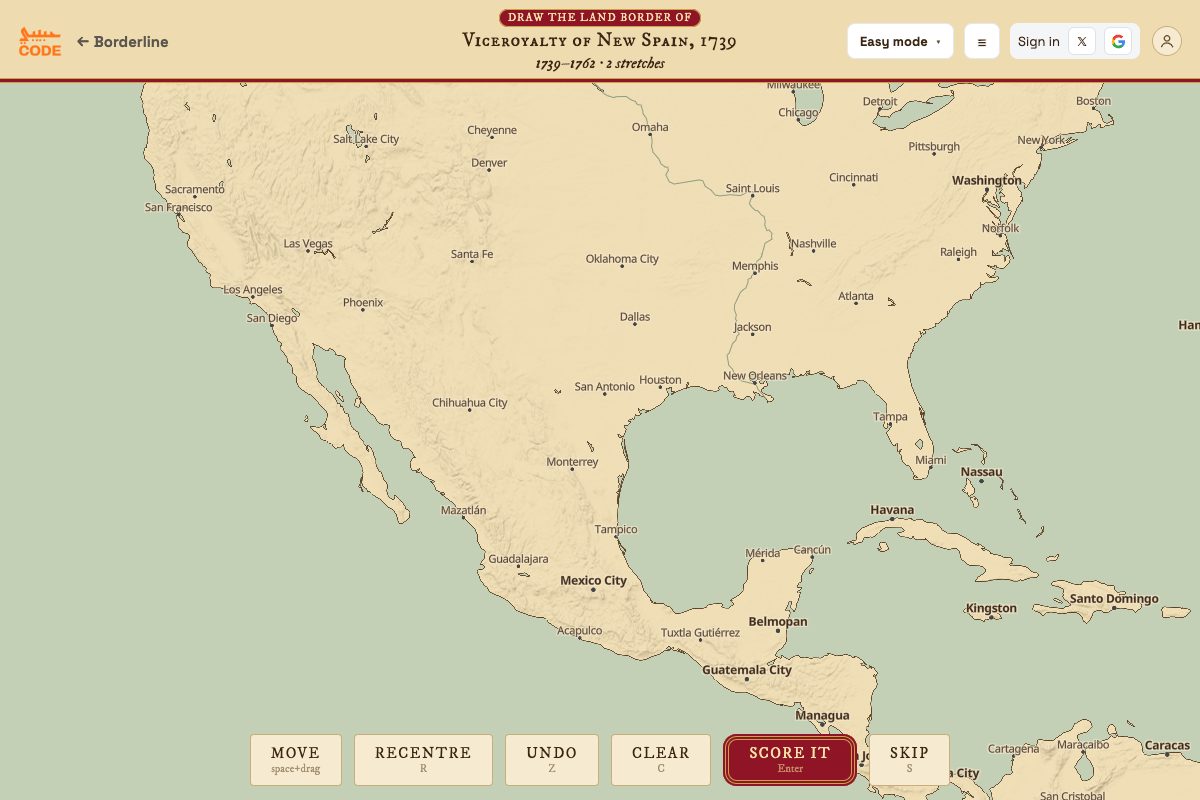Submit drawing with Score It

790,760
